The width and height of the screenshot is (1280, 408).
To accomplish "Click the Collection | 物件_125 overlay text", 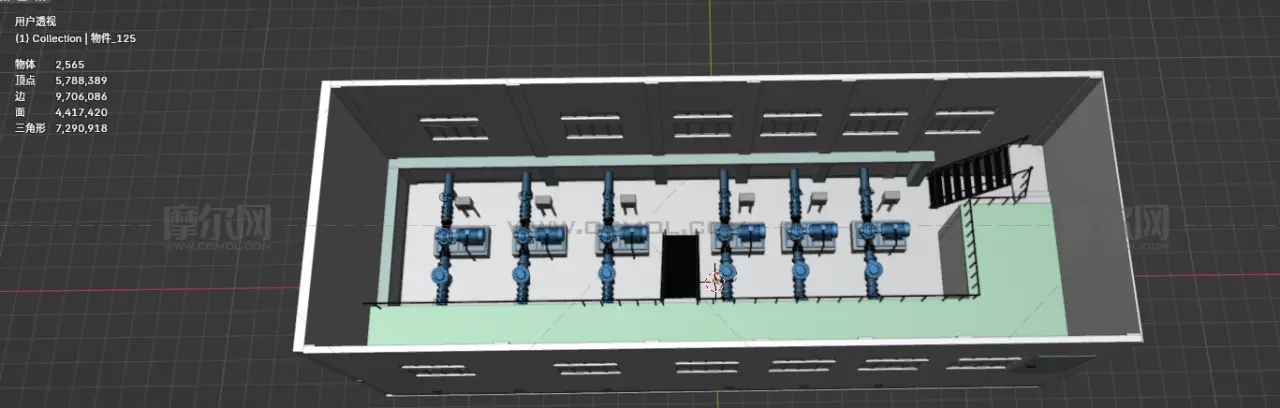I will click(76, 38).
